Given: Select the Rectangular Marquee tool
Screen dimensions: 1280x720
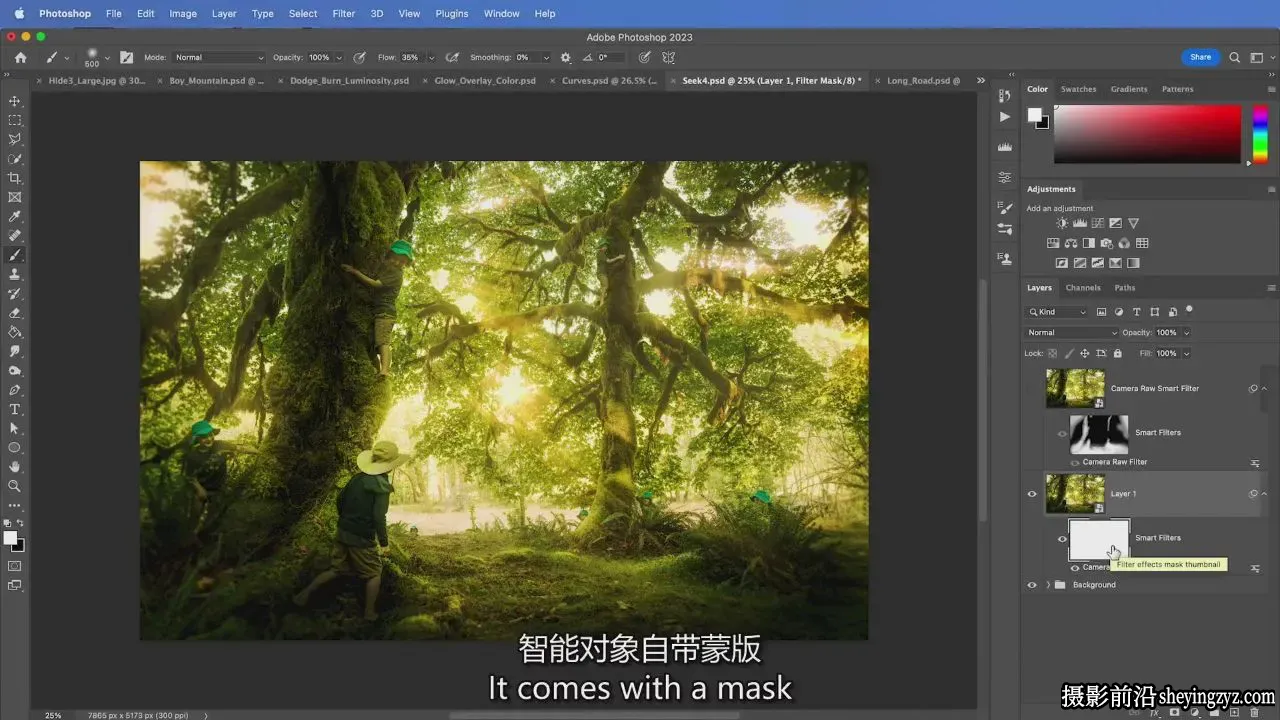Looking at the screenshot, I should click(15, 120).
